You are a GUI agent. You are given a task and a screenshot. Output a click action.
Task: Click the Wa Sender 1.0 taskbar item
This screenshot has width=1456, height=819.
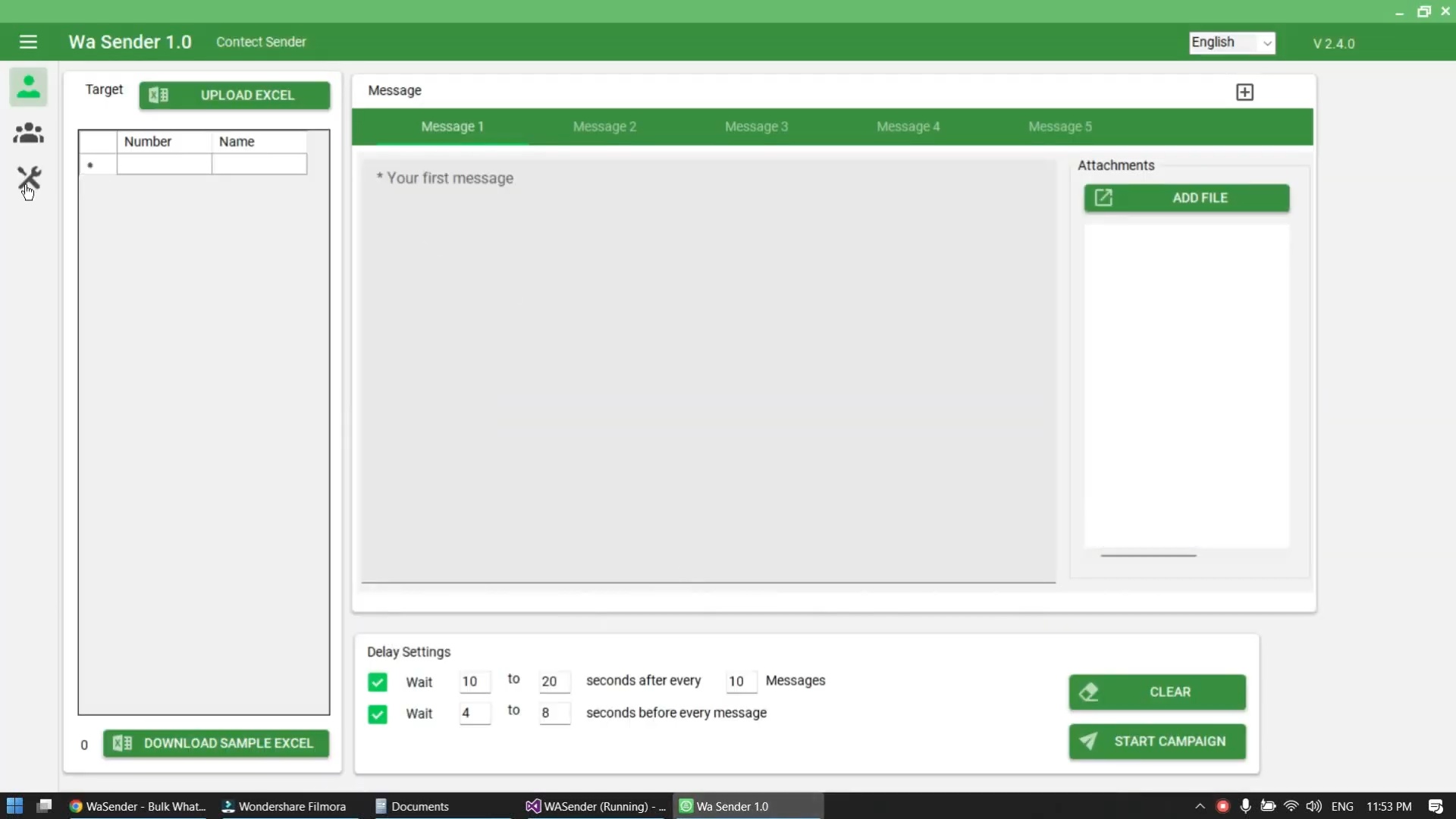[748, 806]
